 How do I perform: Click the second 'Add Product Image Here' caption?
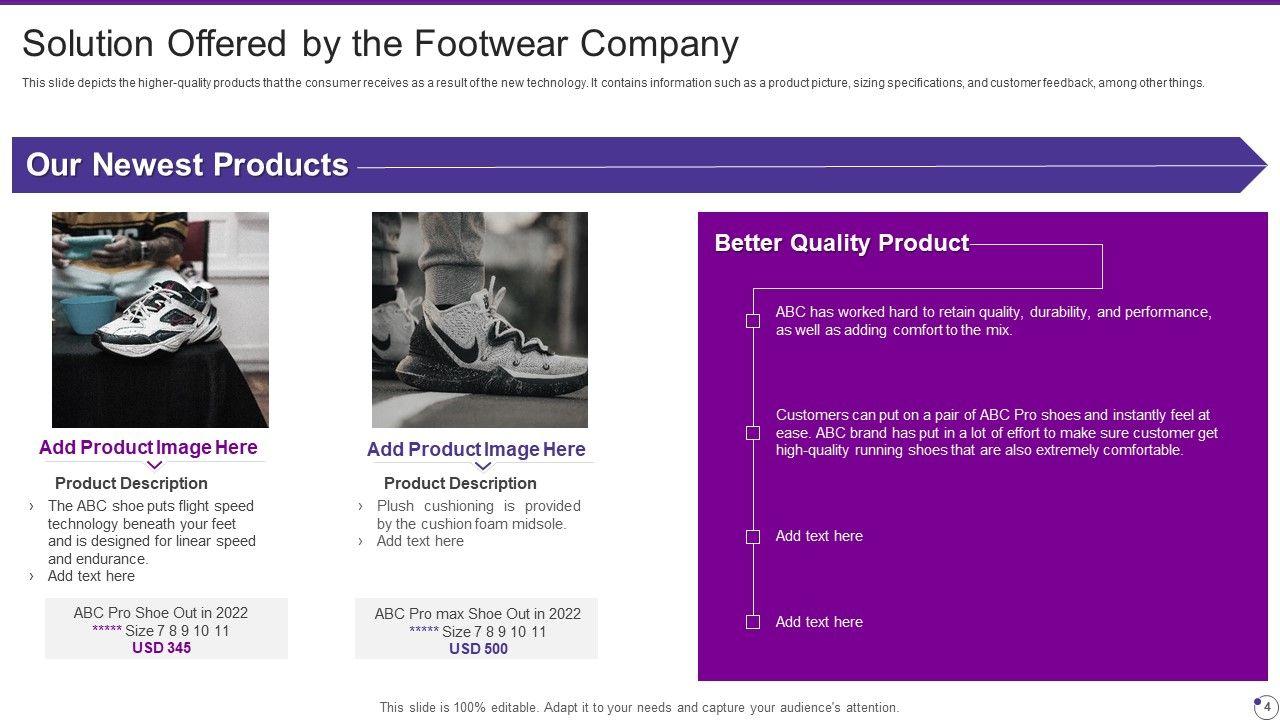tap(476, 449)
